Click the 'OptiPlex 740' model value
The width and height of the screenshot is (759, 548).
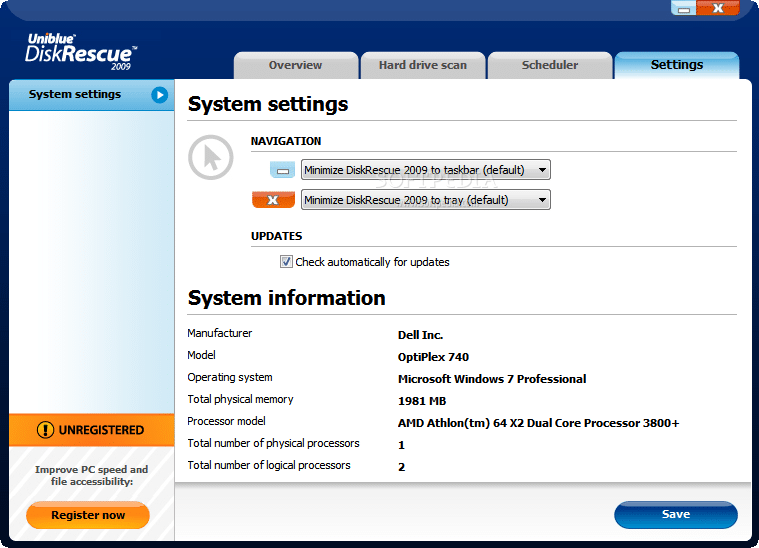(433, 357)
